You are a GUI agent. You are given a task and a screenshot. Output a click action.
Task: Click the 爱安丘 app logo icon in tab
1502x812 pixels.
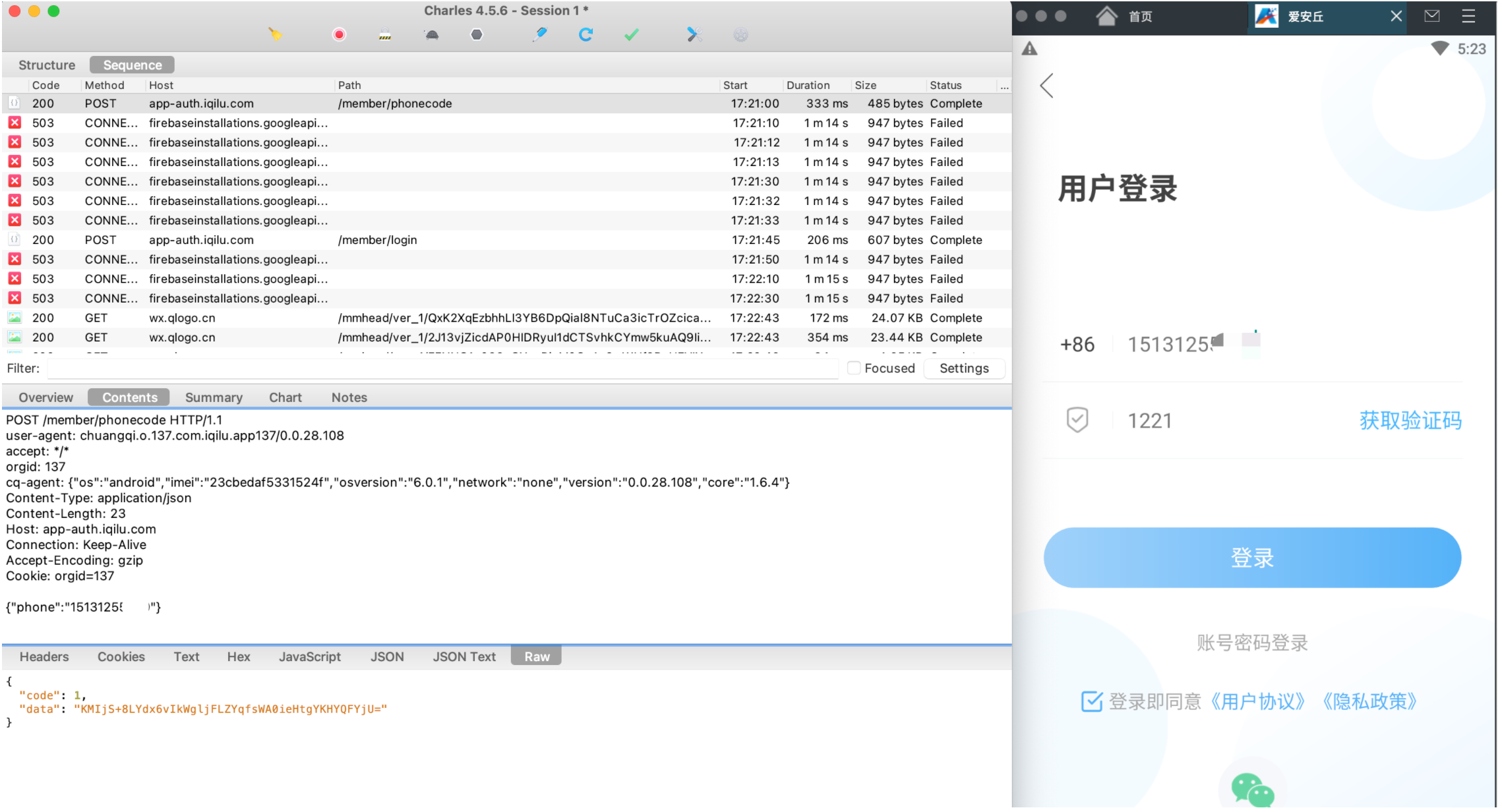[1266, 16]
